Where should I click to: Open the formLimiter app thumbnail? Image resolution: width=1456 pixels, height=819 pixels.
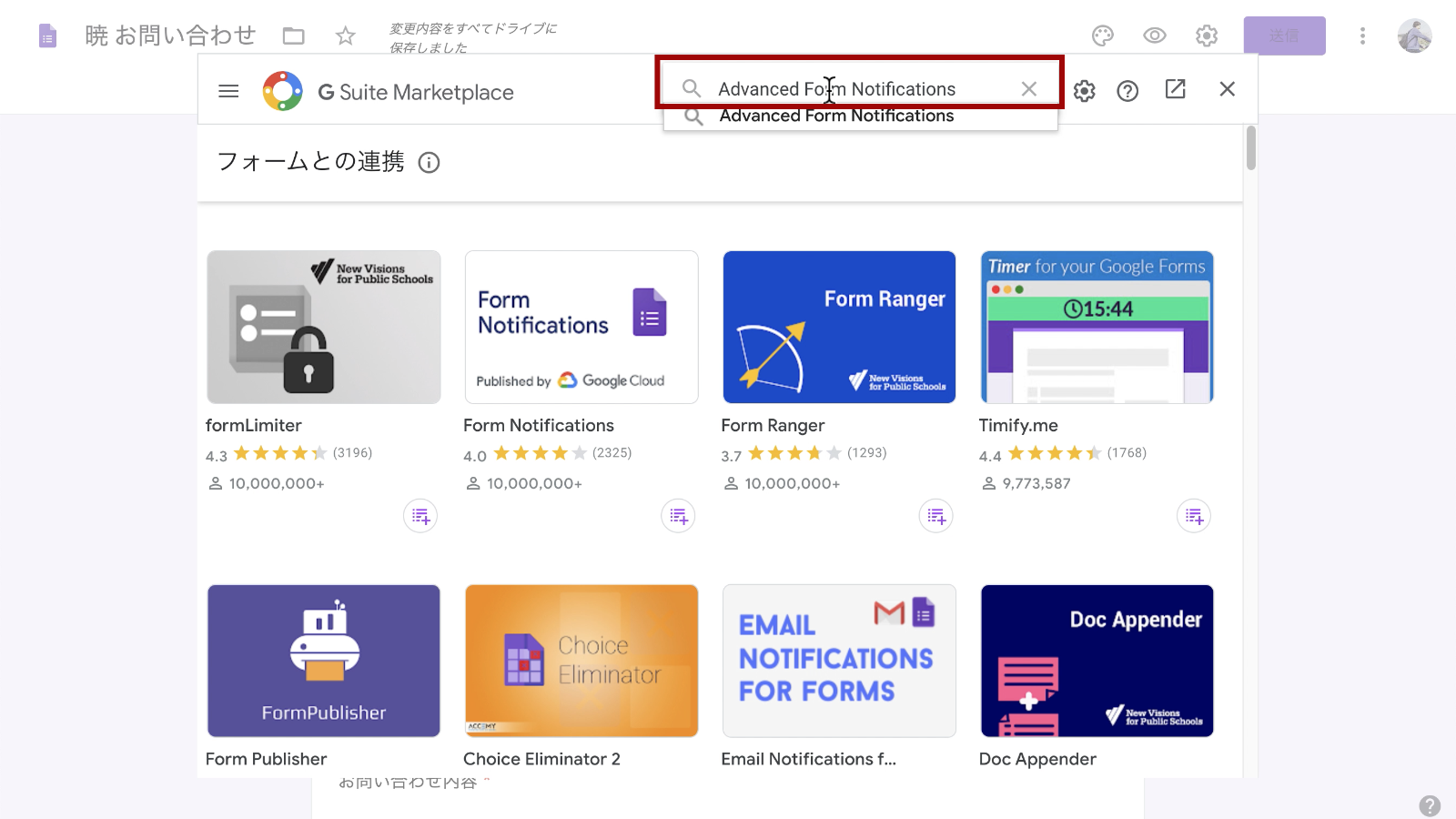coord(323,327)
